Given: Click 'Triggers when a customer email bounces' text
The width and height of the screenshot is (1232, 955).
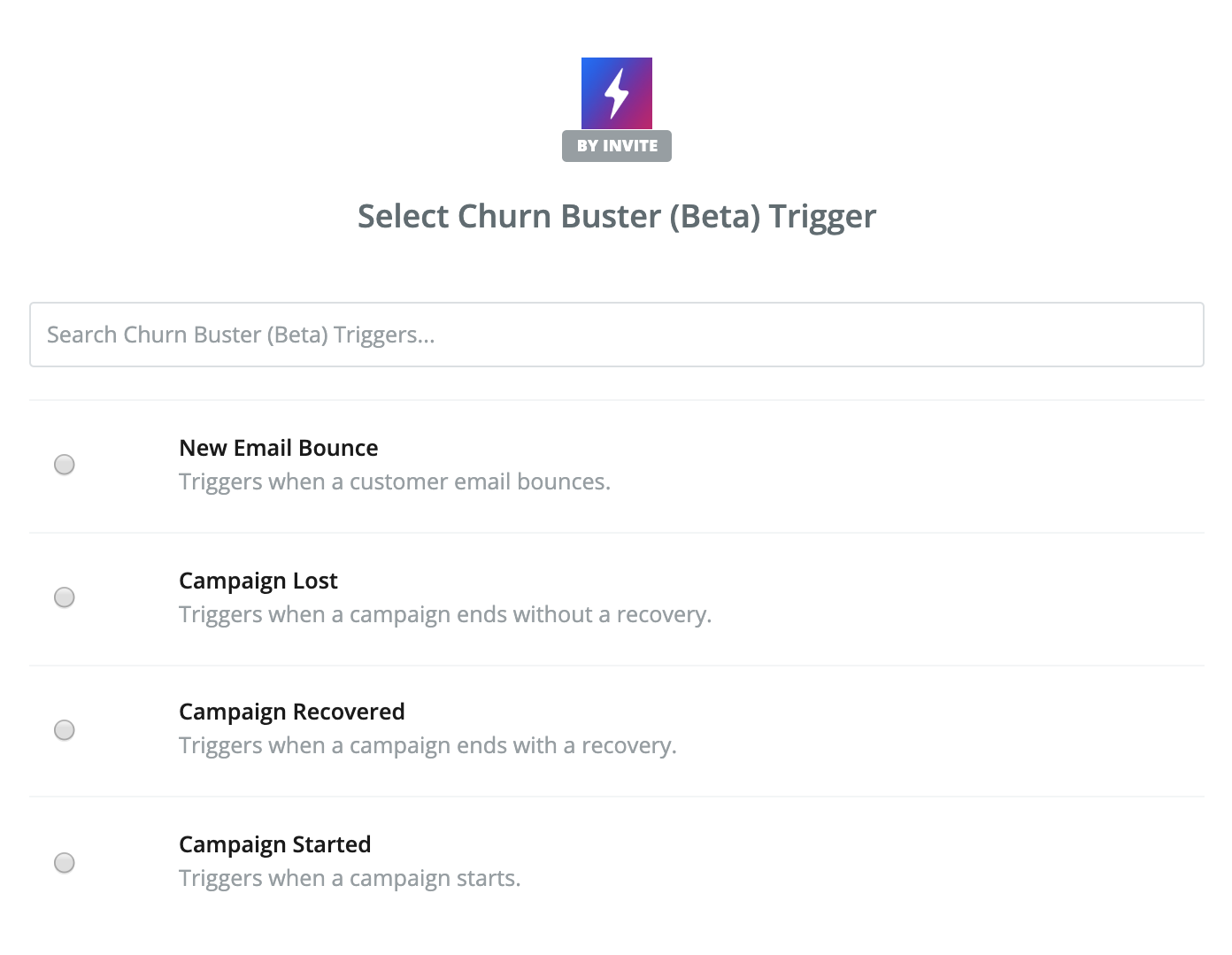Looking at the screenshot, I should point(395,481).
